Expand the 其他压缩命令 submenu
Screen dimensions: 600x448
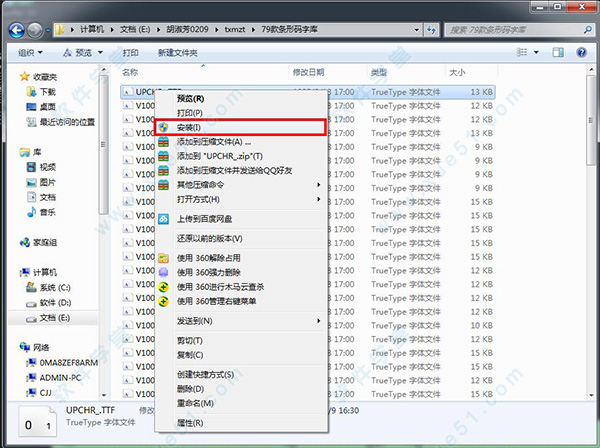tap(318, 185)
